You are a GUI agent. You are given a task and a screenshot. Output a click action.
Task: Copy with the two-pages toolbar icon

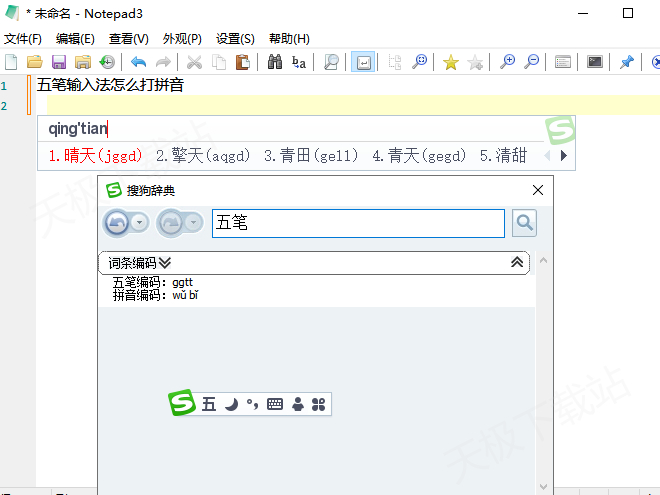(218, 62)
